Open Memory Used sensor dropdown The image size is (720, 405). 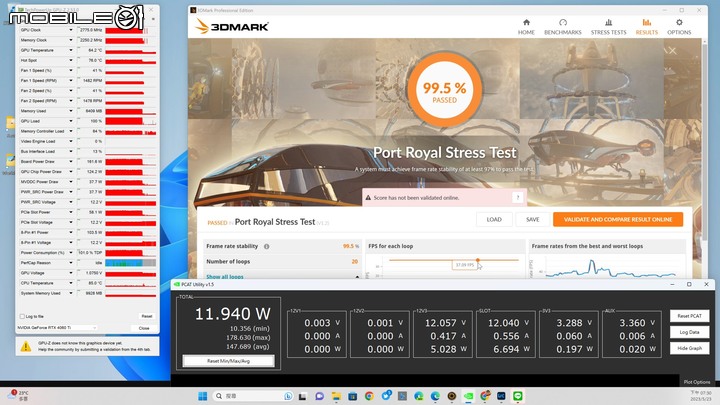71,111
